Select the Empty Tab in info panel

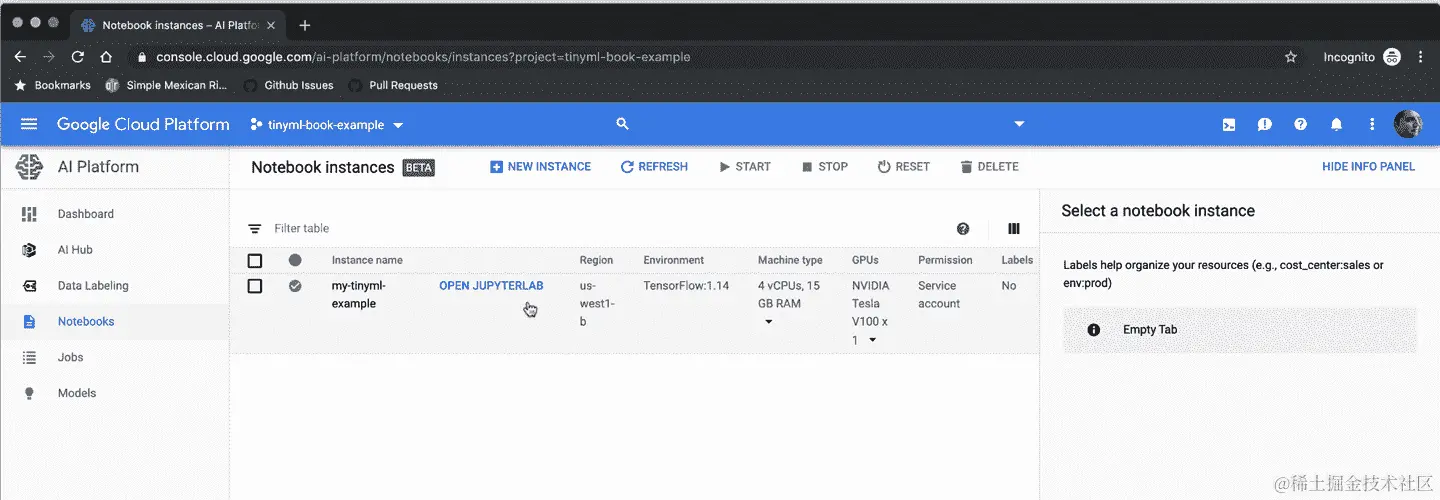[x=1240, y=330]
